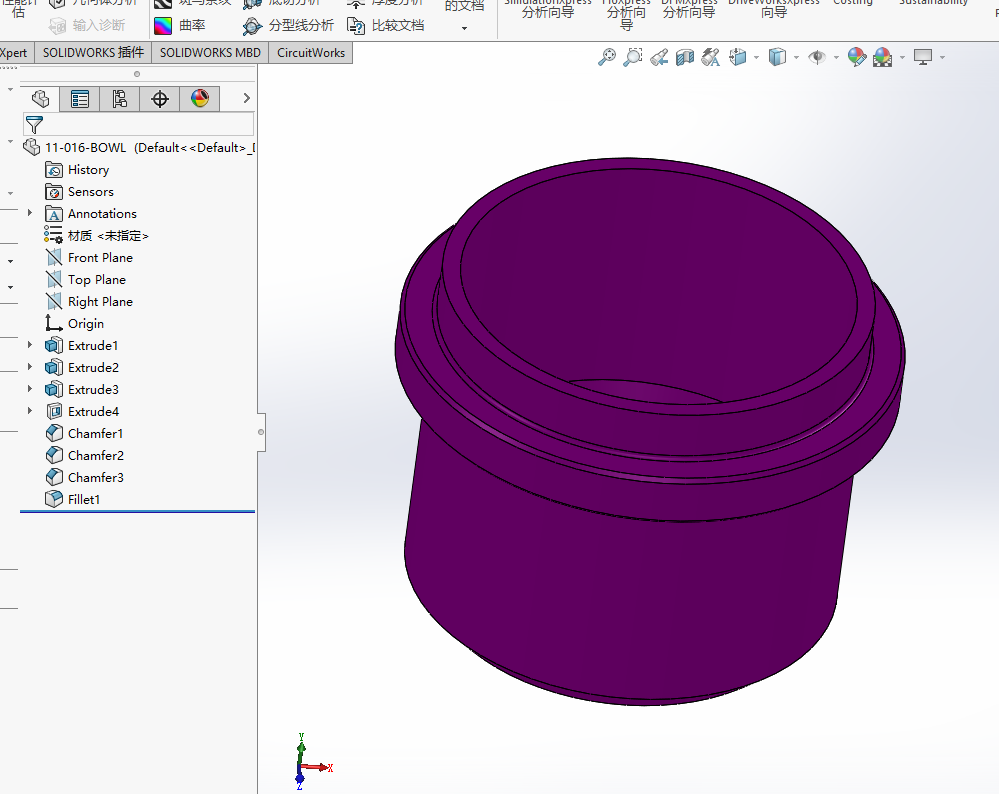Click the 曲率 curvature color swatch
The image size is (999, 794).
pyautogui.click(x=163, y=25)
